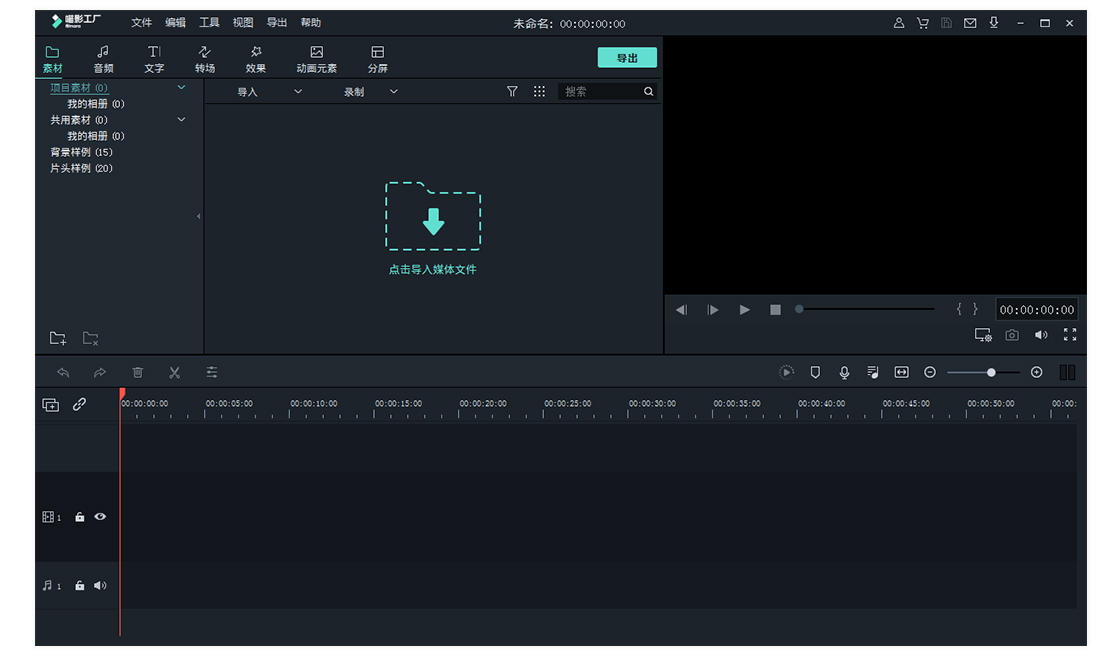Take a snapshot with the camera icon

click(x=1012, y=335)
